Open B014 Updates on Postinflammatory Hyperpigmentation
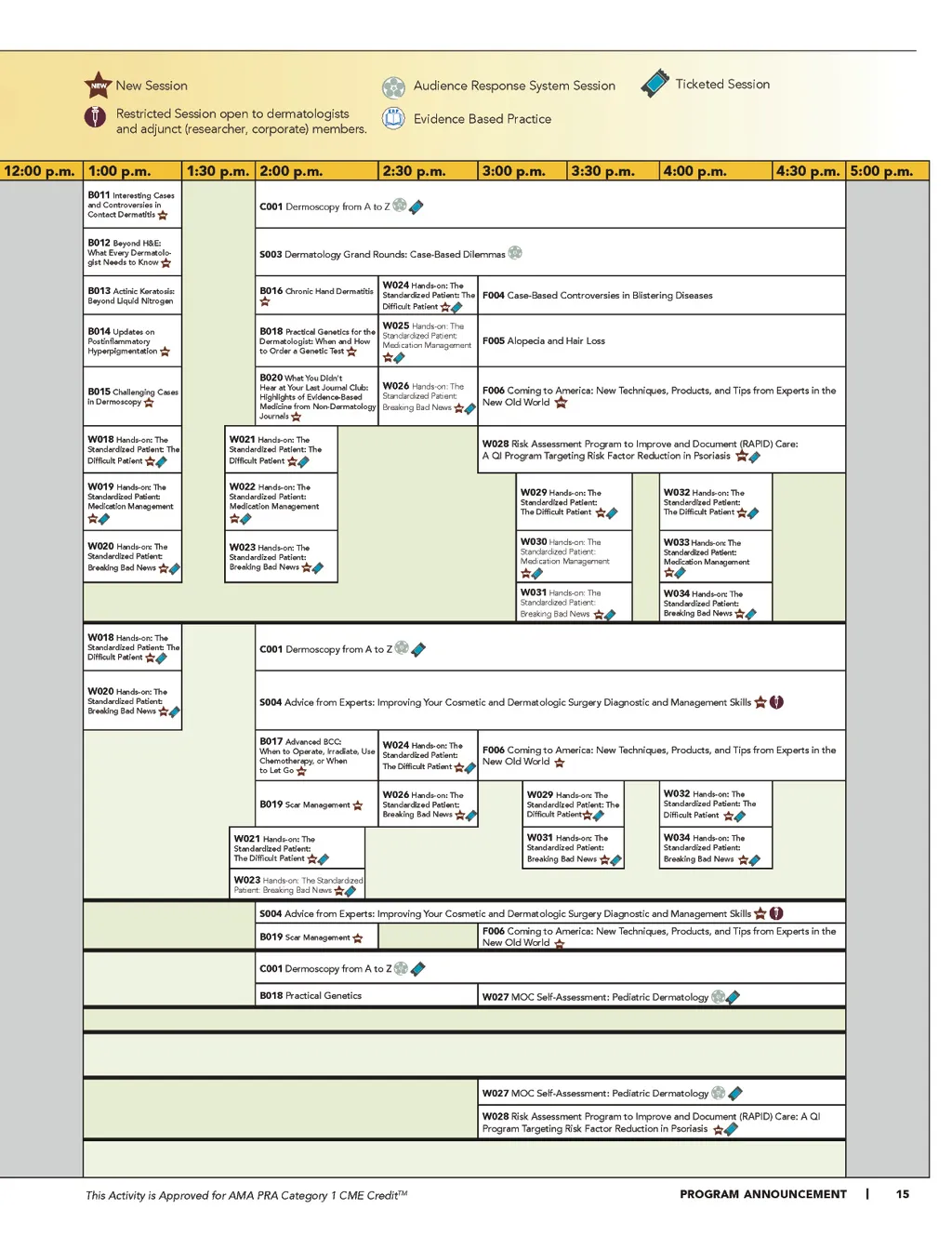Viewport: 952px width, 1236px height. [x=127, y=341]
